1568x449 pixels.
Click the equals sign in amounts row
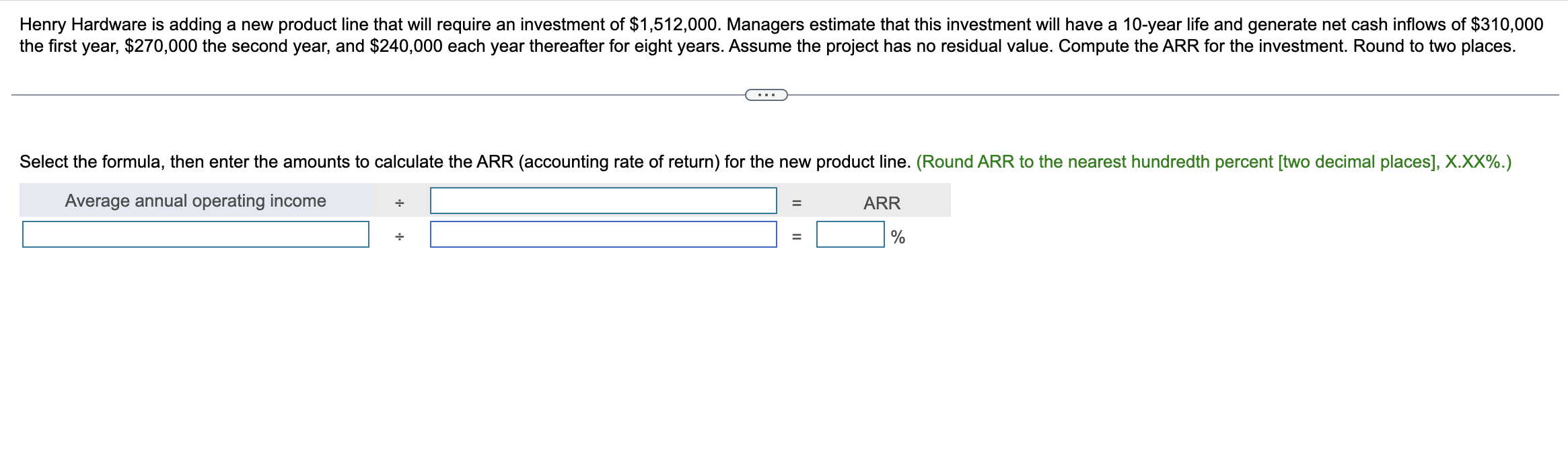tap(797, 236)
